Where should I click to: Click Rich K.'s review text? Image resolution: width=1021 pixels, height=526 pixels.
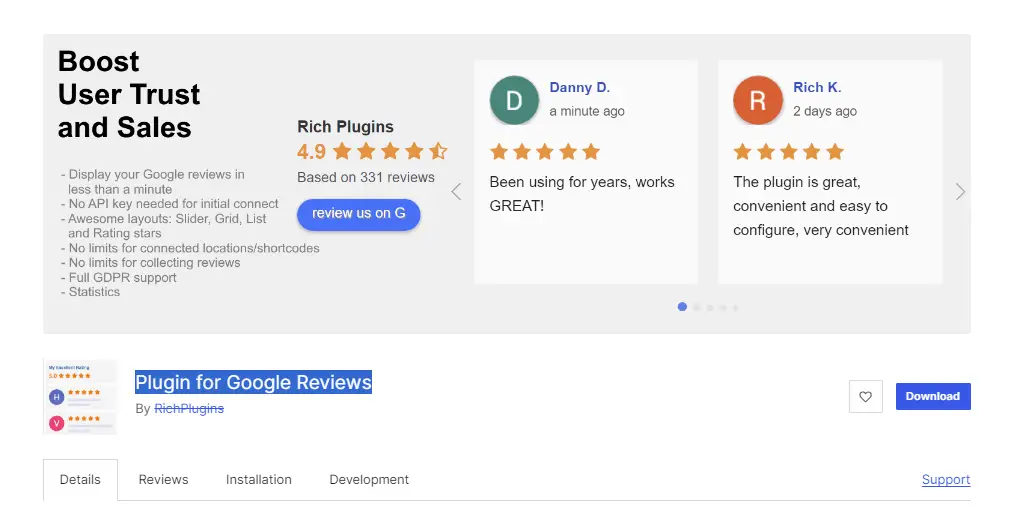(x=820, y=206)
